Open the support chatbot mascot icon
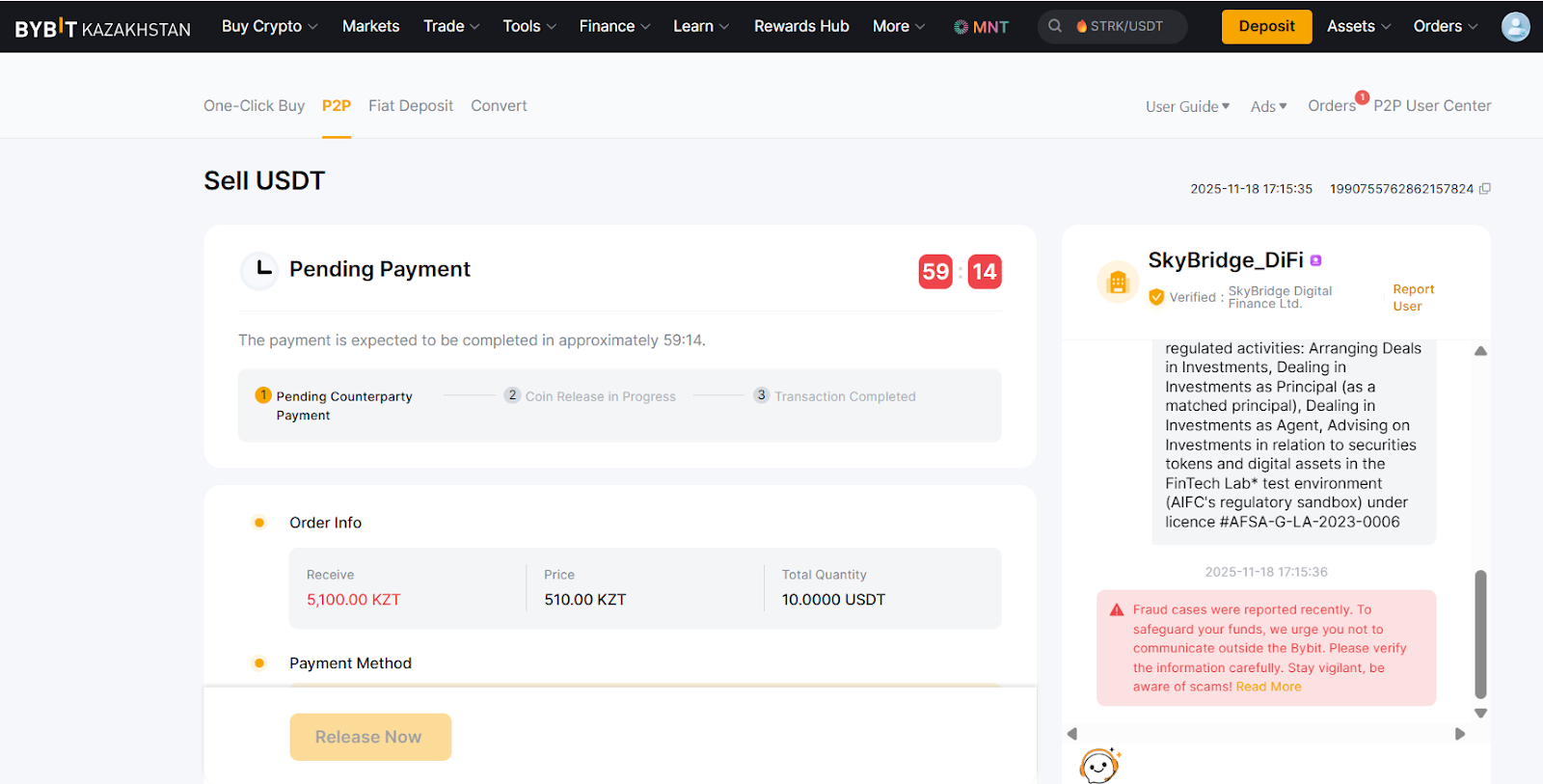 (1099, 766)
